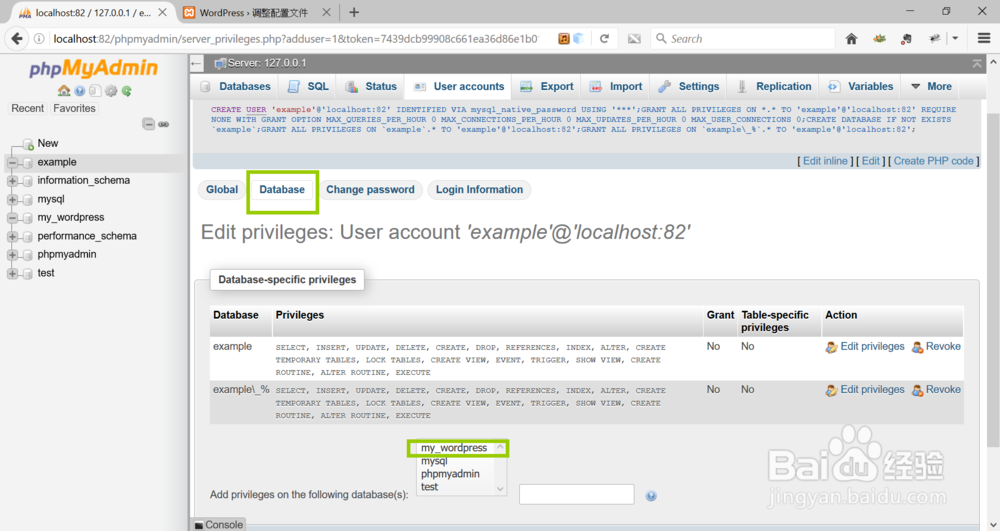Screen dimensions: 1000x531
Task: Click the Edit privileges icon for example row
Action: pos(832,347)
